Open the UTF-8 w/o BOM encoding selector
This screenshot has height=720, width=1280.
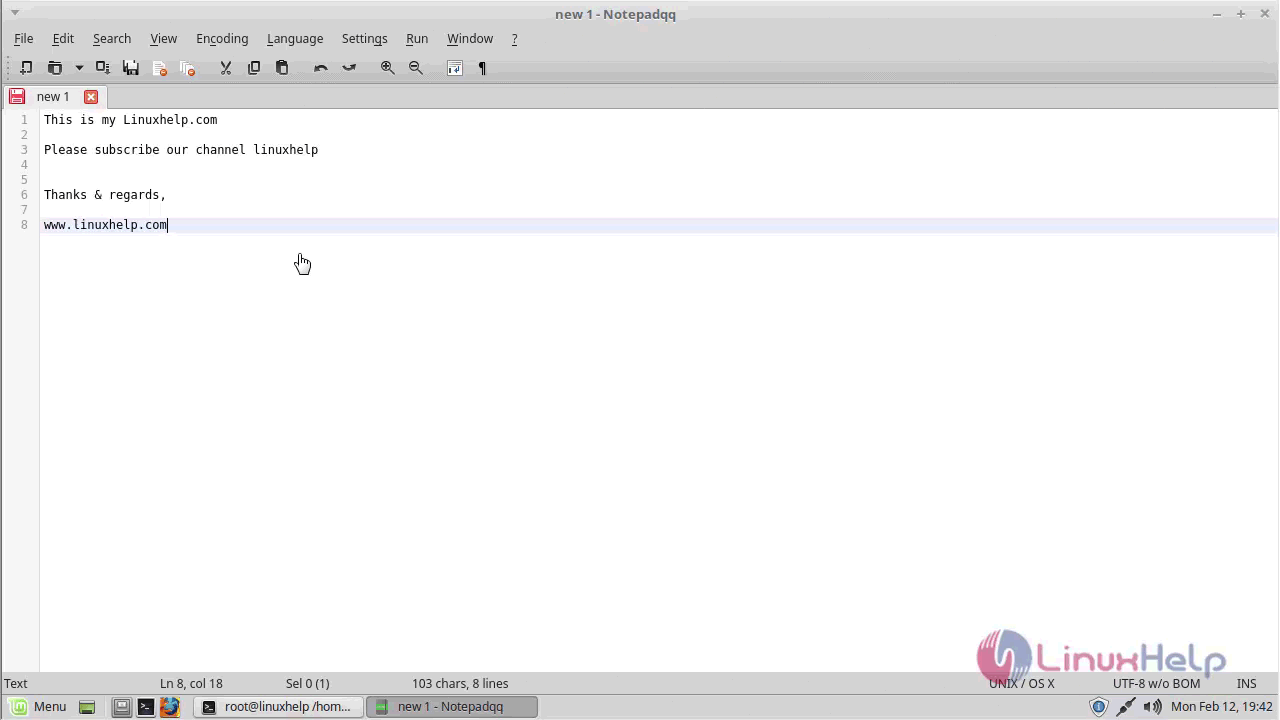(1156, 684)
